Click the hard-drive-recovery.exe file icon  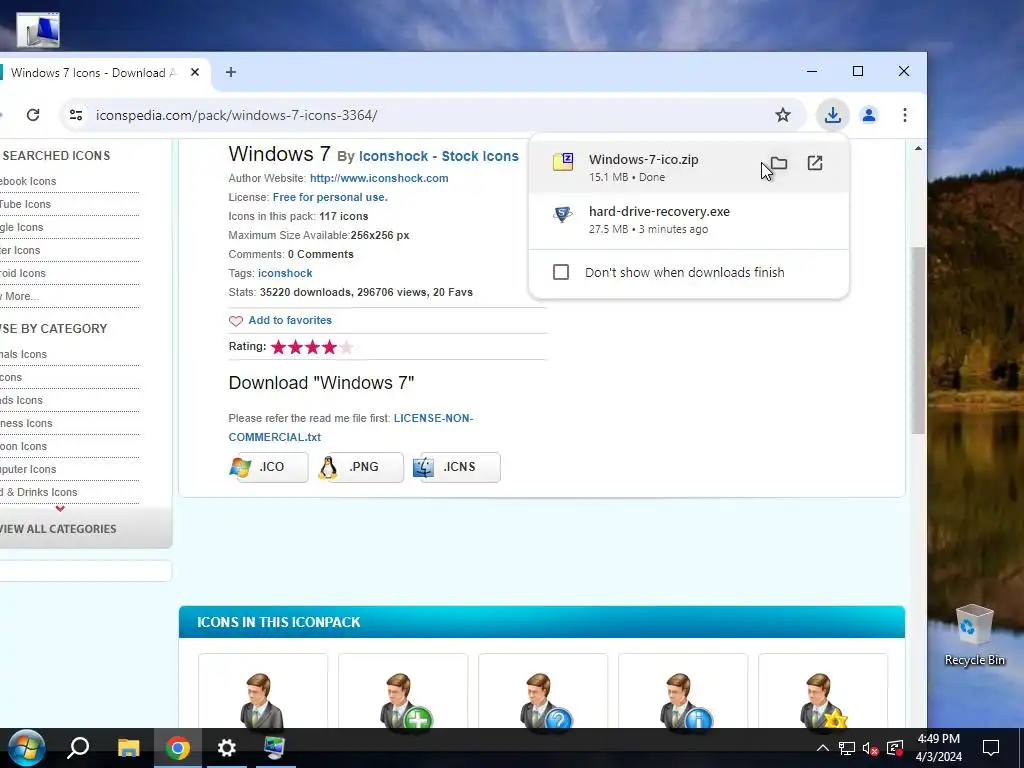pyautogui.click(x=562, y=214)
